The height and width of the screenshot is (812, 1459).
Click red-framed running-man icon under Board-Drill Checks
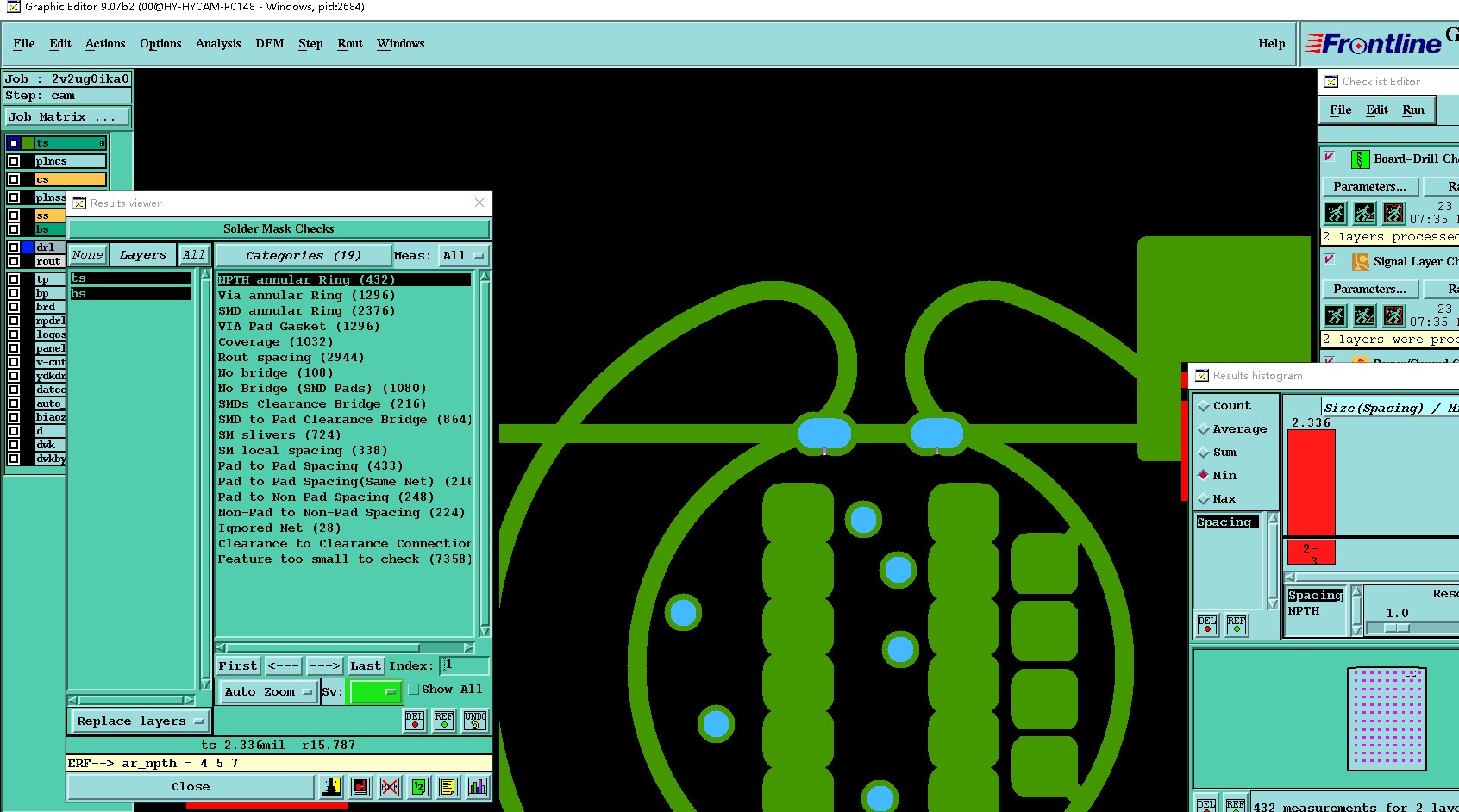1394,213
